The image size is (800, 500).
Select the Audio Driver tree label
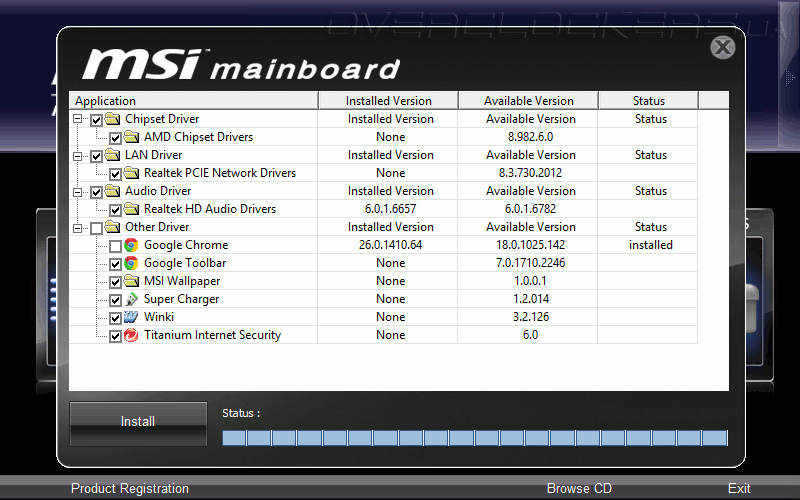click(158, 191)
